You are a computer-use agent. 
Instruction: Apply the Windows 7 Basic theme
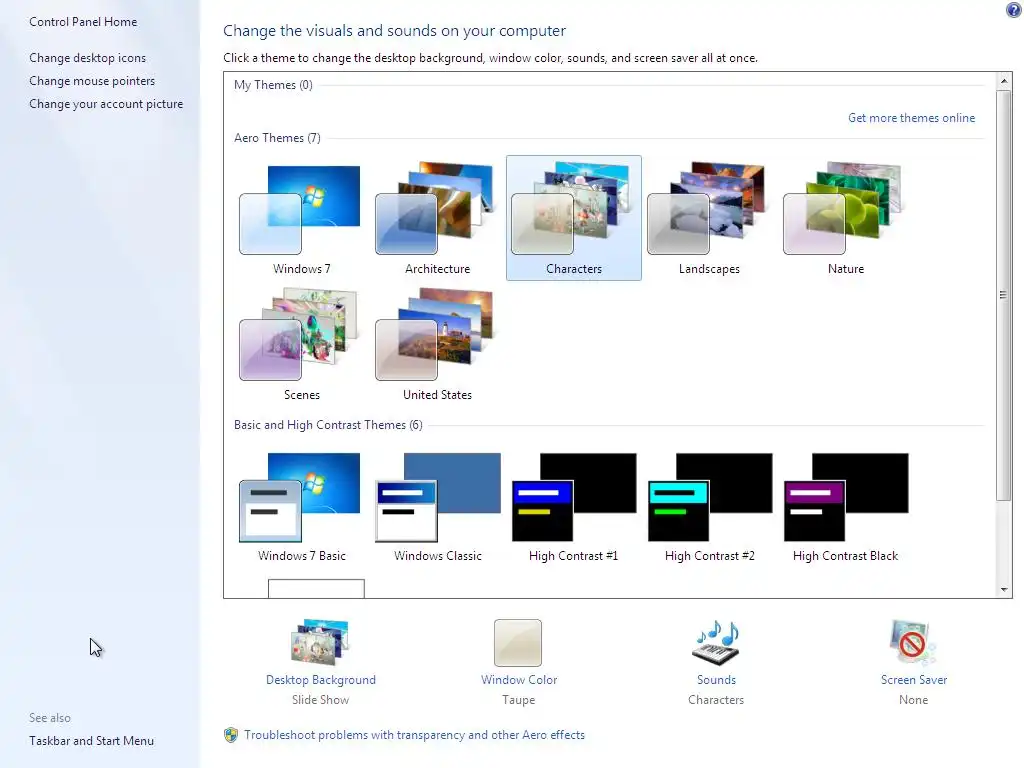click(301, 506)
